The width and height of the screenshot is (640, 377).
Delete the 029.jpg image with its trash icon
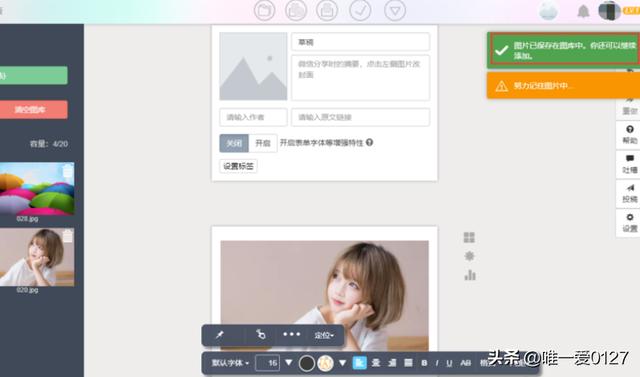coord(68,236)
